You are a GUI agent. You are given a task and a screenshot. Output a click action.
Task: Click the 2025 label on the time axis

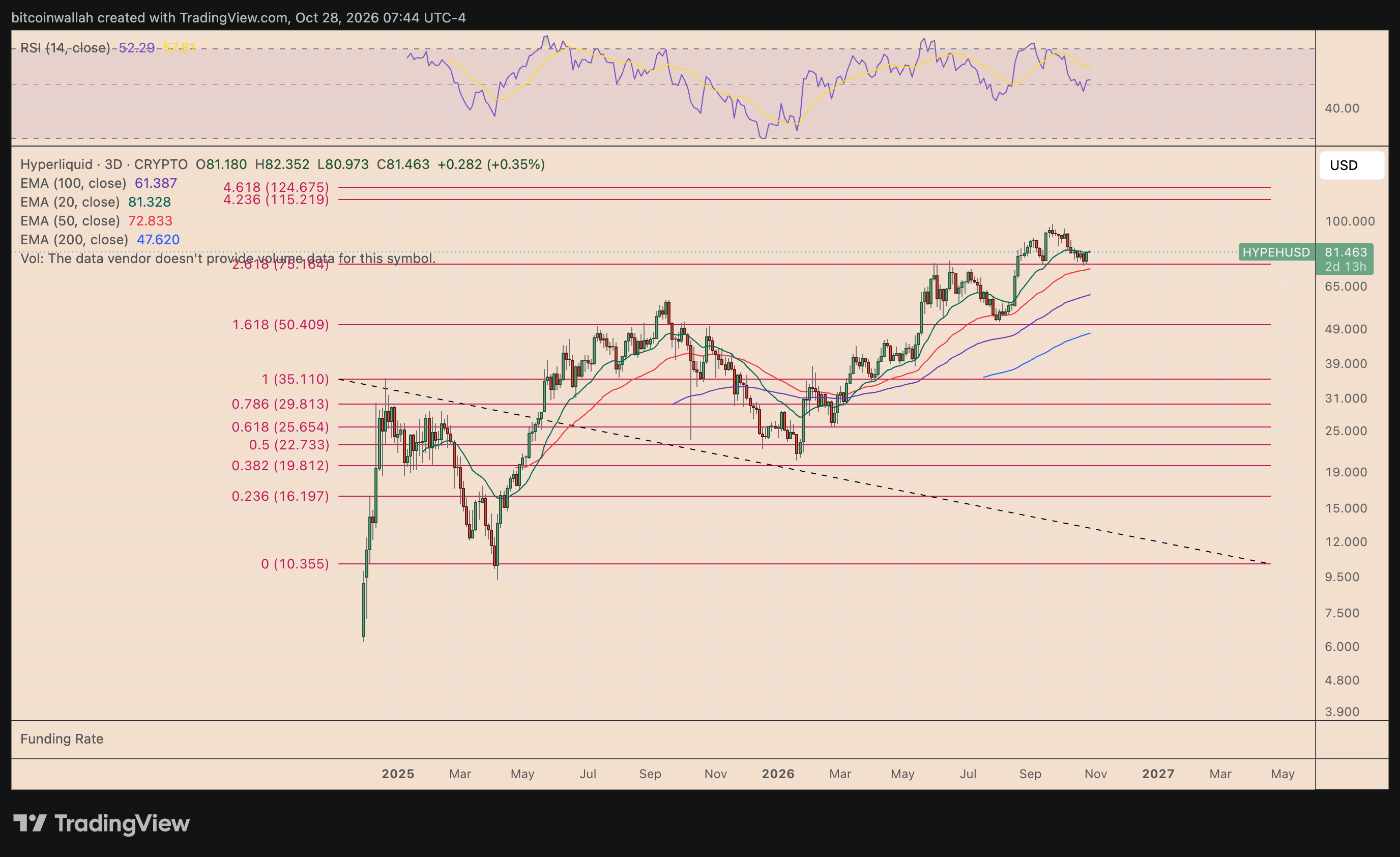coord(398,774)
